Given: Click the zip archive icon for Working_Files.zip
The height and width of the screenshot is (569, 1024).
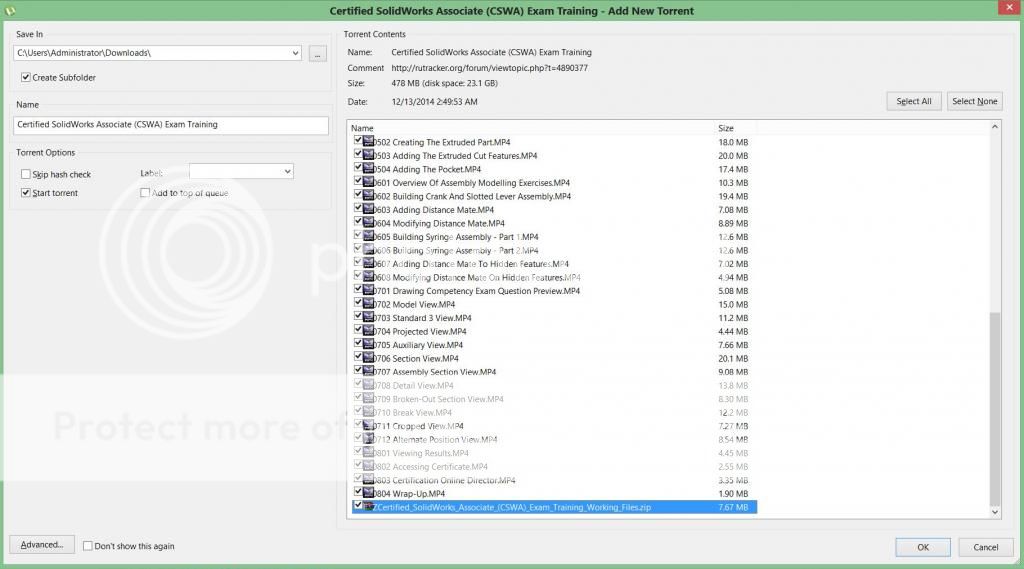Looking at the screenshot, I should (x=369, y=507).
